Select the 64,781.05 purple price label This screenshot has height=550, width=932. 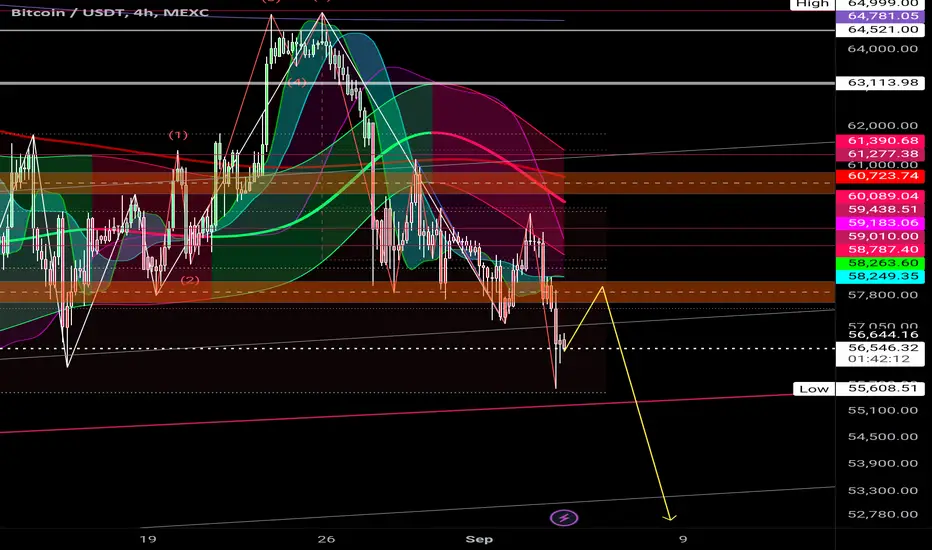(880, 16)
